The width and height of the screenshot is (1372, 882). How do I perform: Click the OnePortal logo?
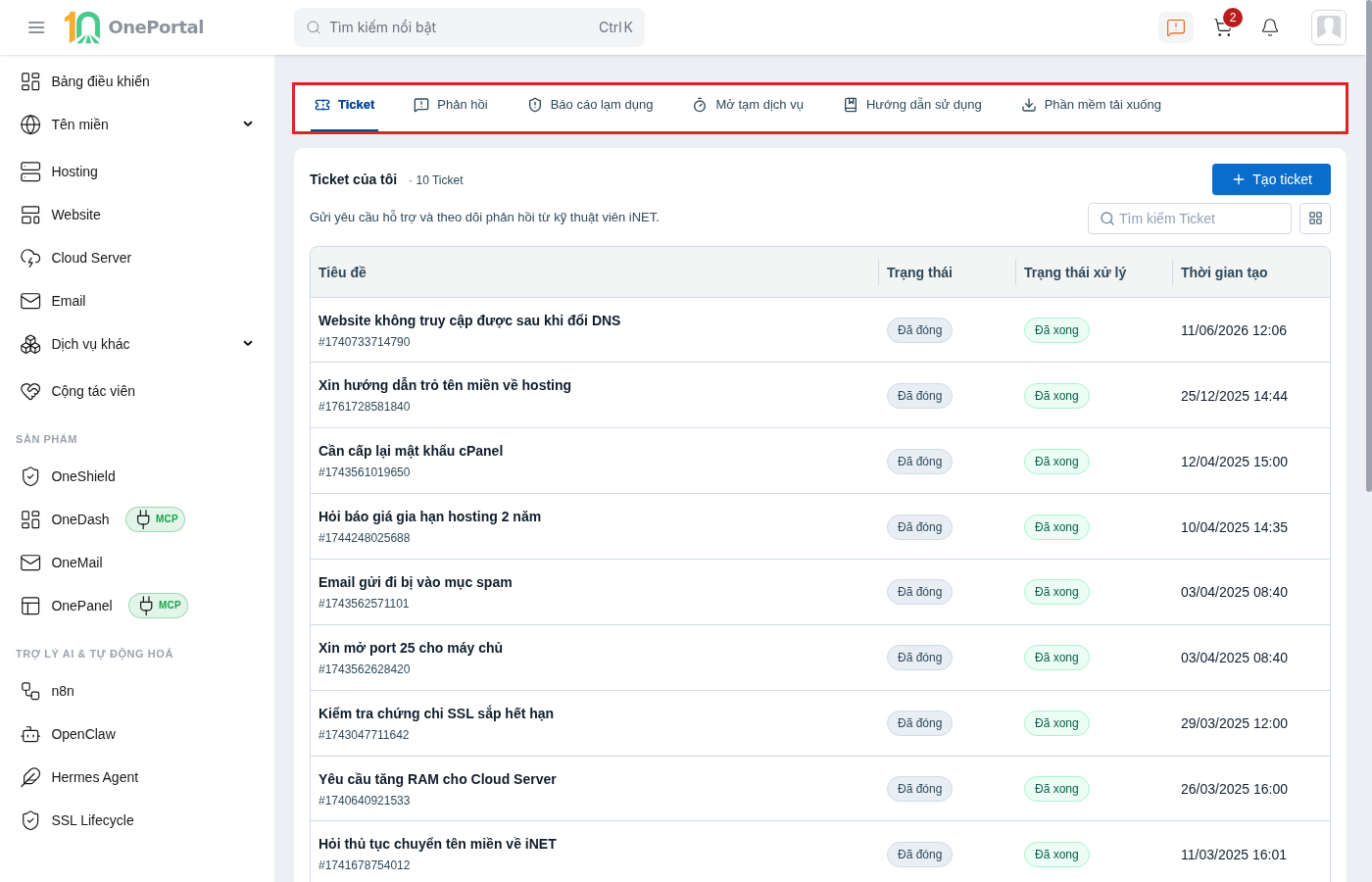(134, 27)
